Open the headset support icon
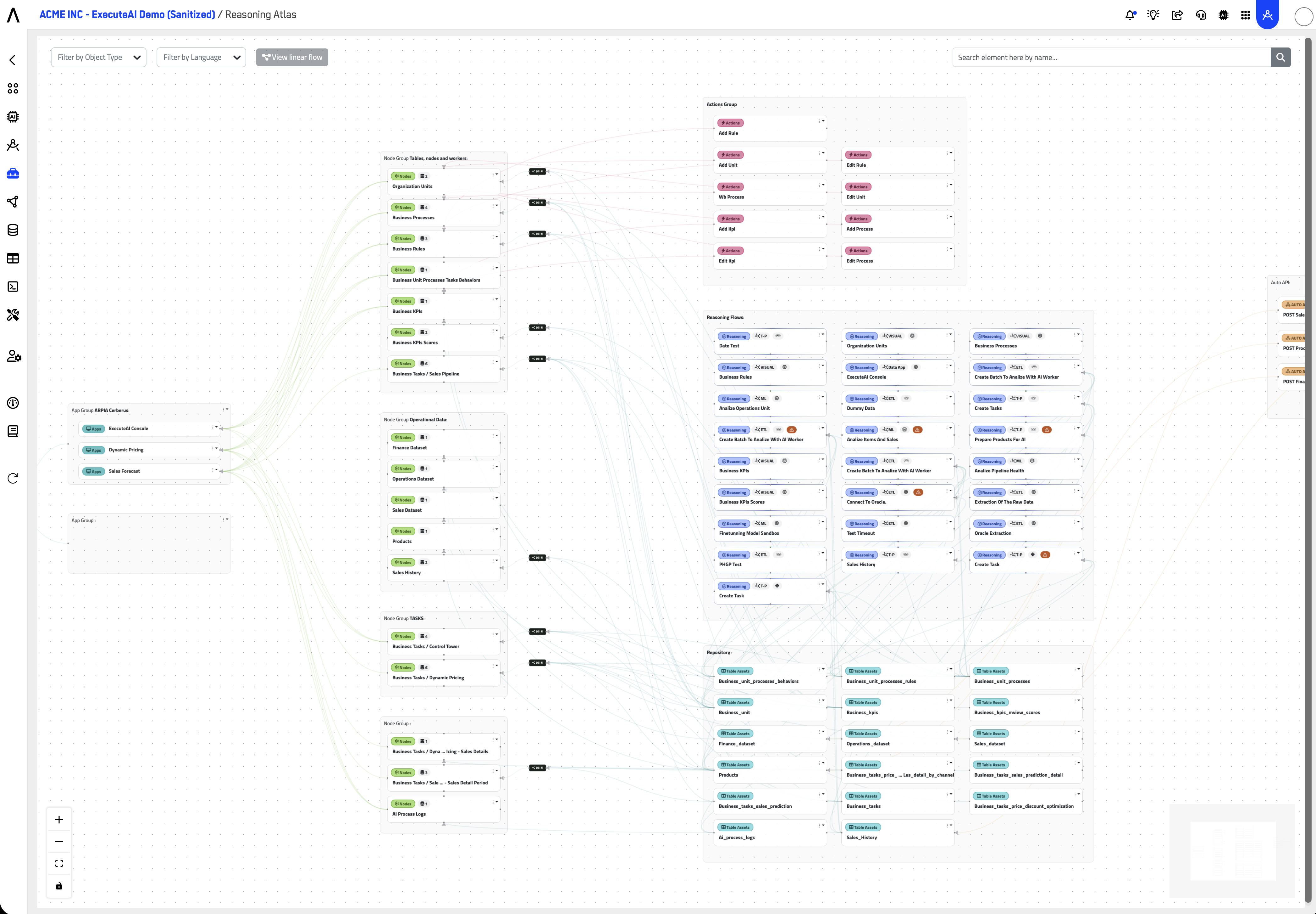 click(x=1201, y=15)
